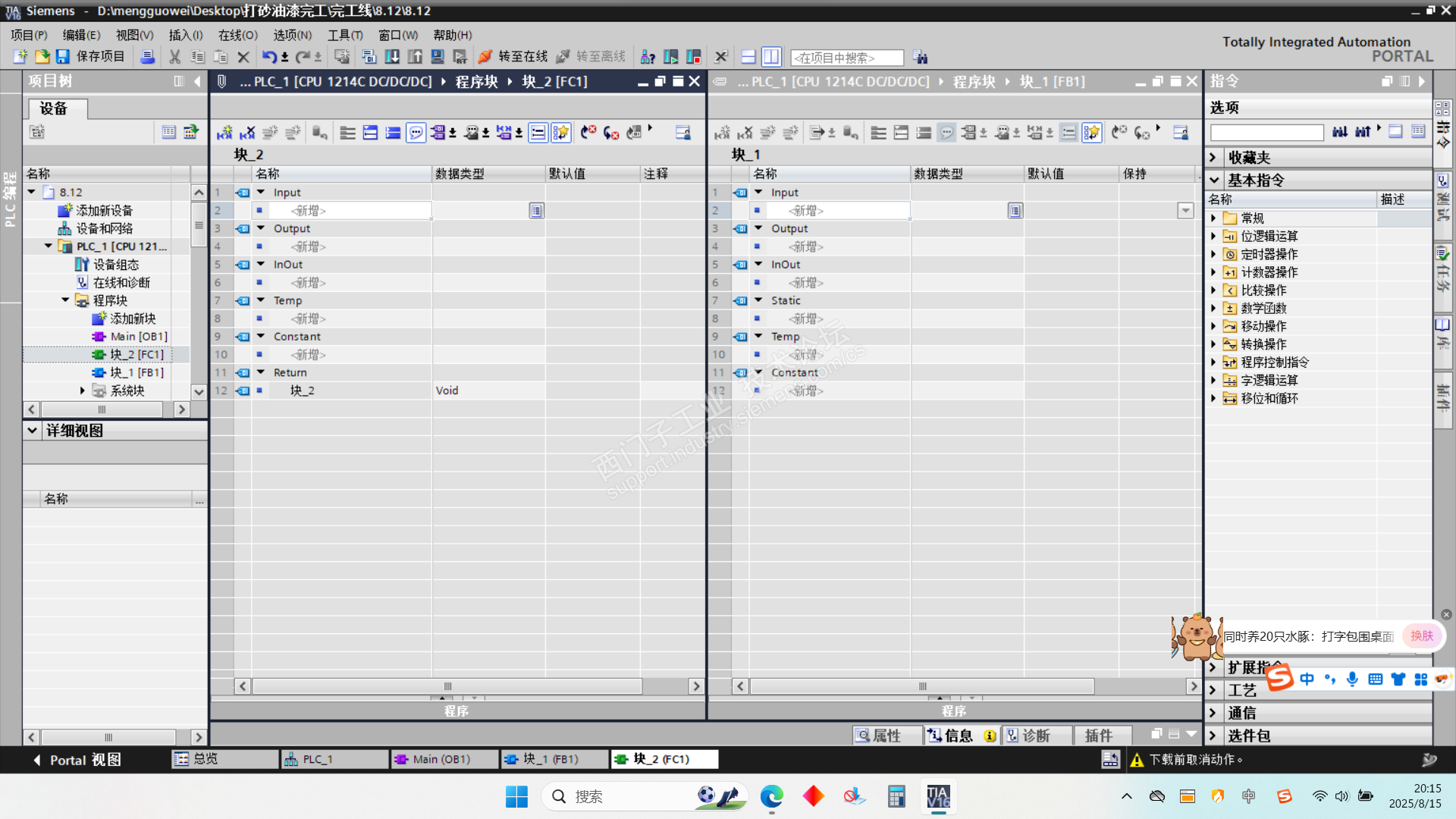Expand the 系统块 folder
Viewport: 1456px width, 819px height.
[x=83, y=391]
